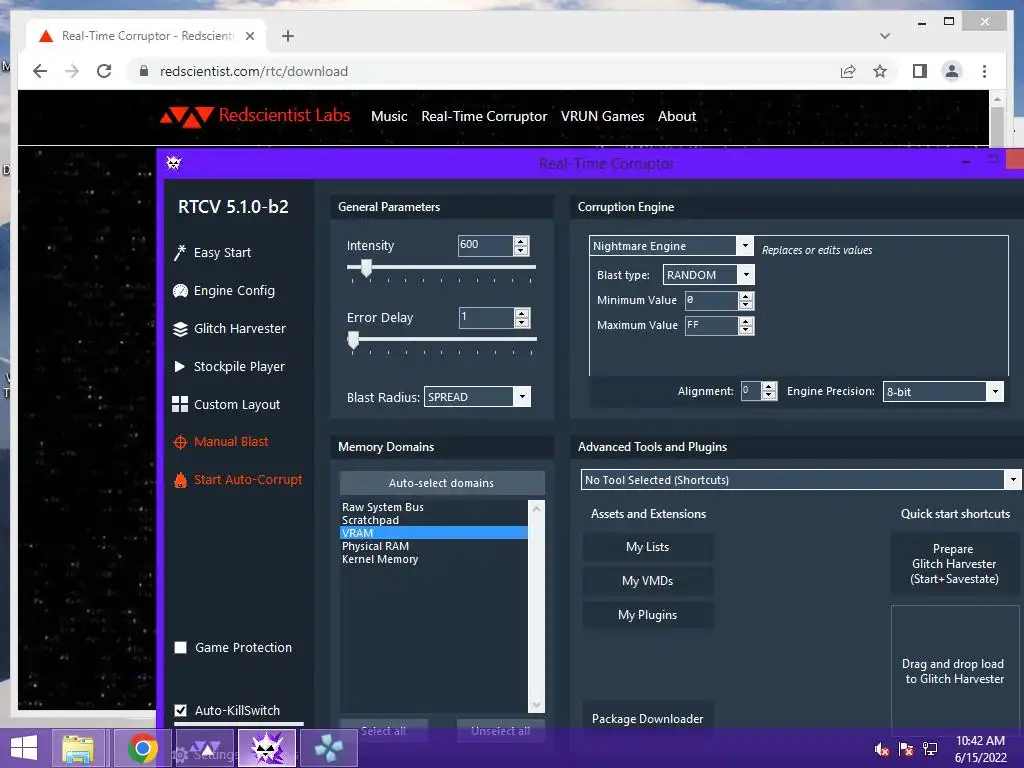The width and height of the screenshot is (1024, 768).
Task: Click the Manual Blast crosshair icon
Action: [180, 442]
